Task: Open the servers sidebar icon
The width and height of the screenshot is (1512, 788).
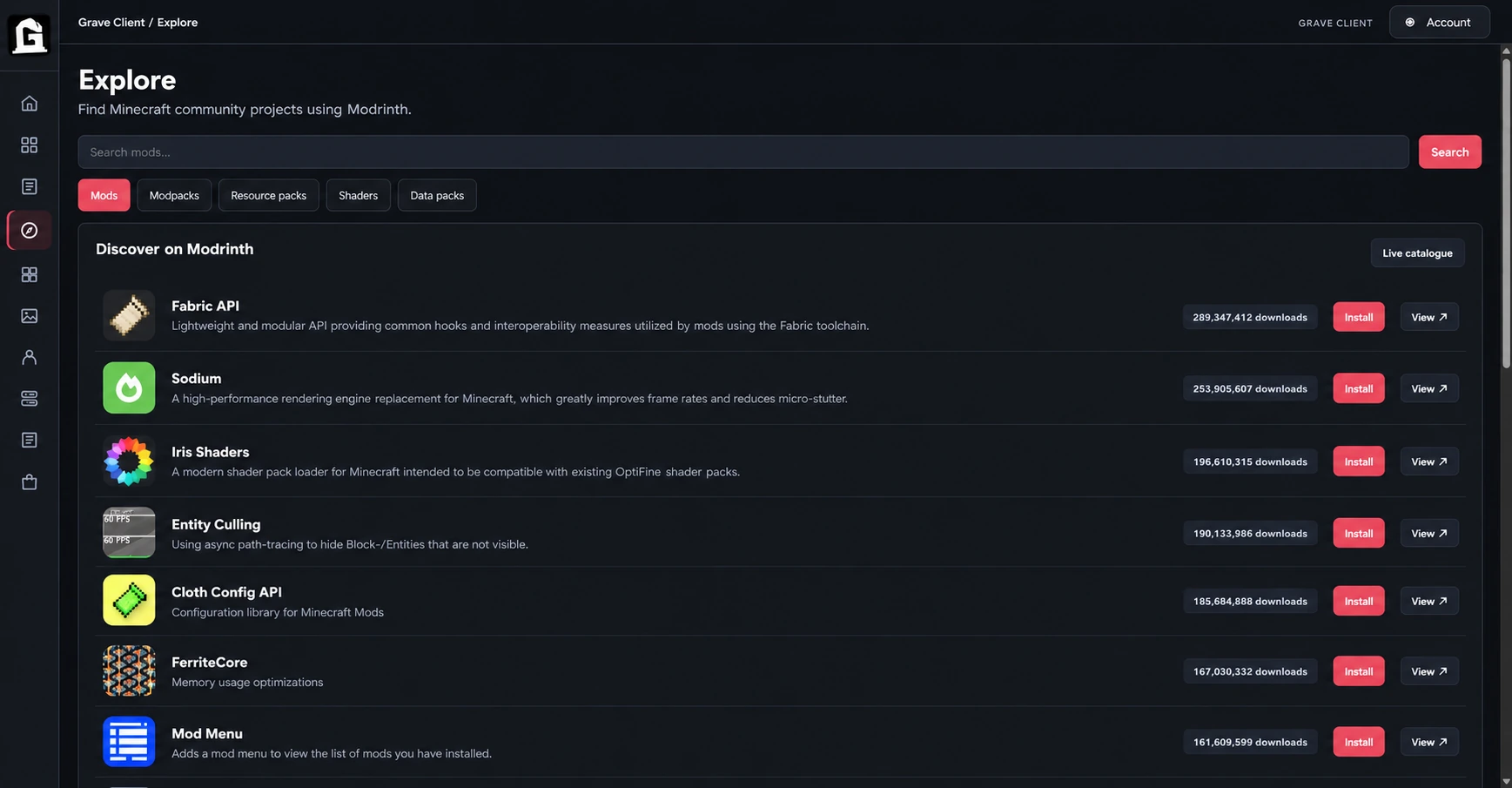Action: 30,399
